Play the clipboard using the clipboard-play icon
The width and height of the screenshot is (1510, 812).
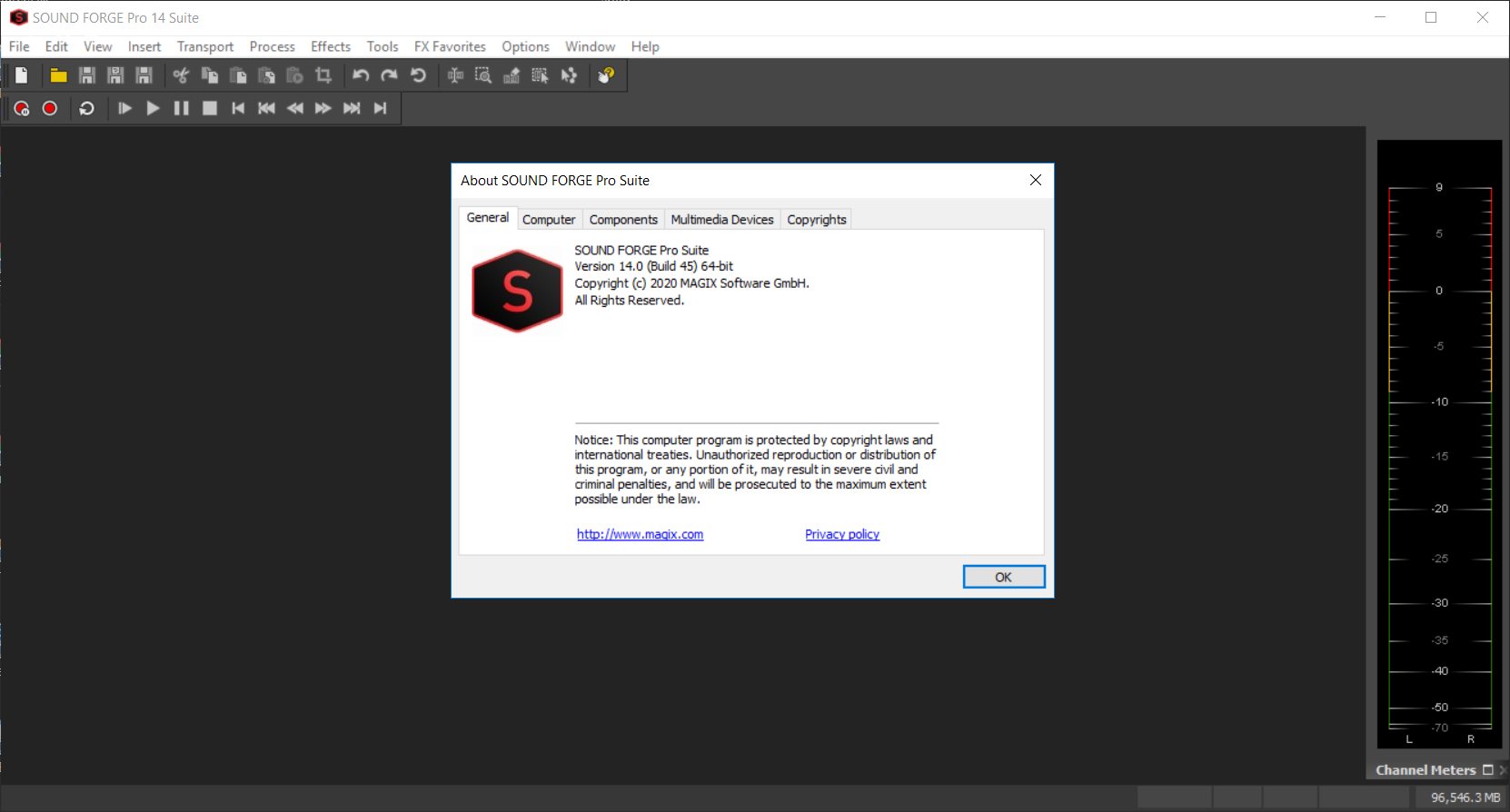tap(294, 75)
